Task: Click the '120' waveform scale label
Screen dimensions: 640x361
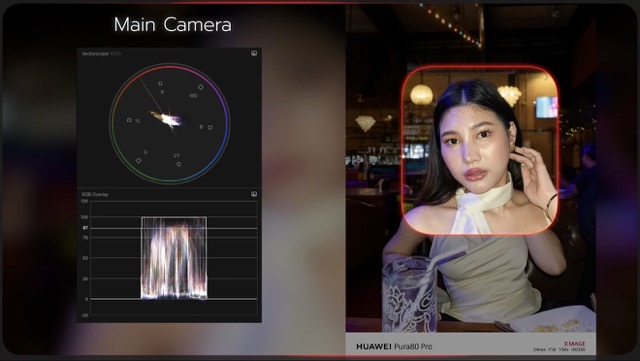Action: click(x=84, y=201)
